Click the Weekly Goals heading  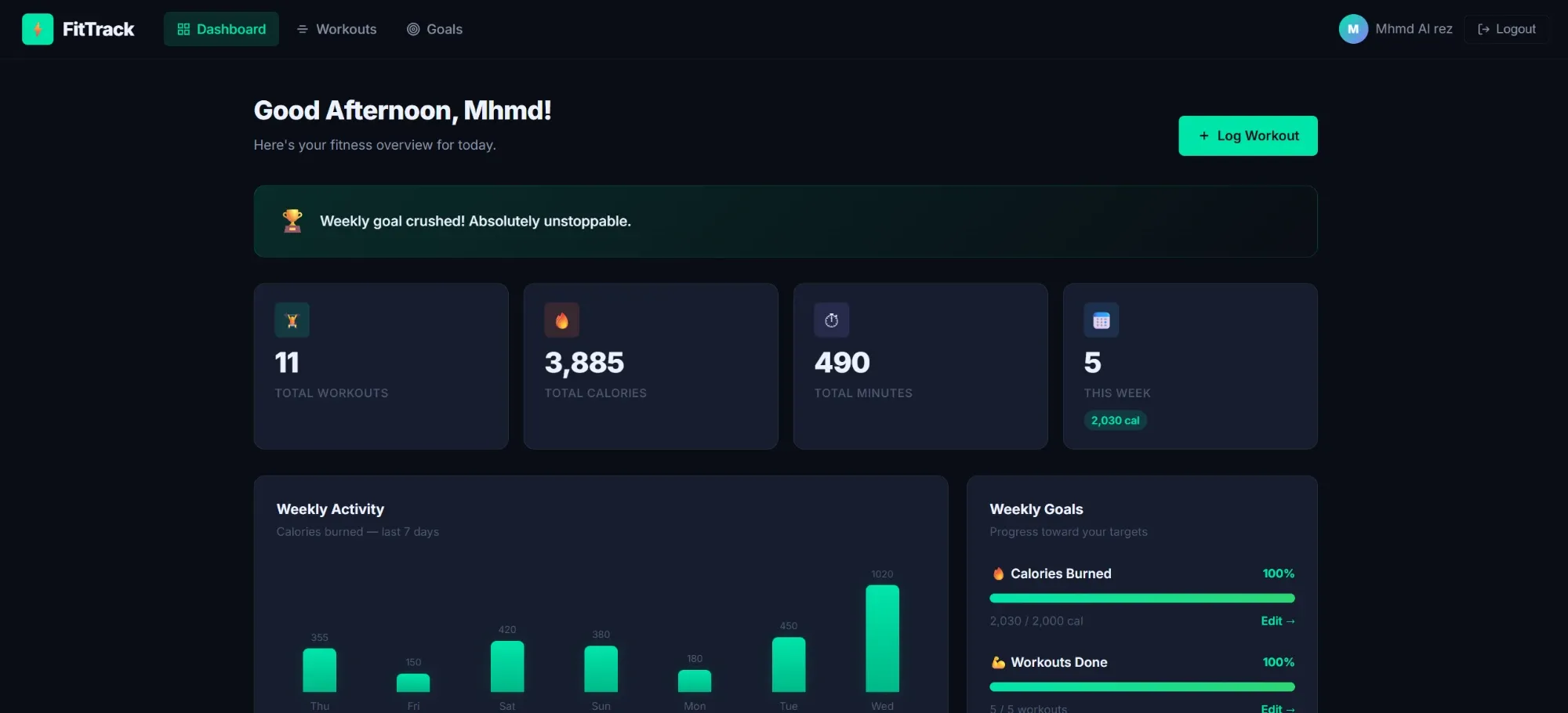1036,509
